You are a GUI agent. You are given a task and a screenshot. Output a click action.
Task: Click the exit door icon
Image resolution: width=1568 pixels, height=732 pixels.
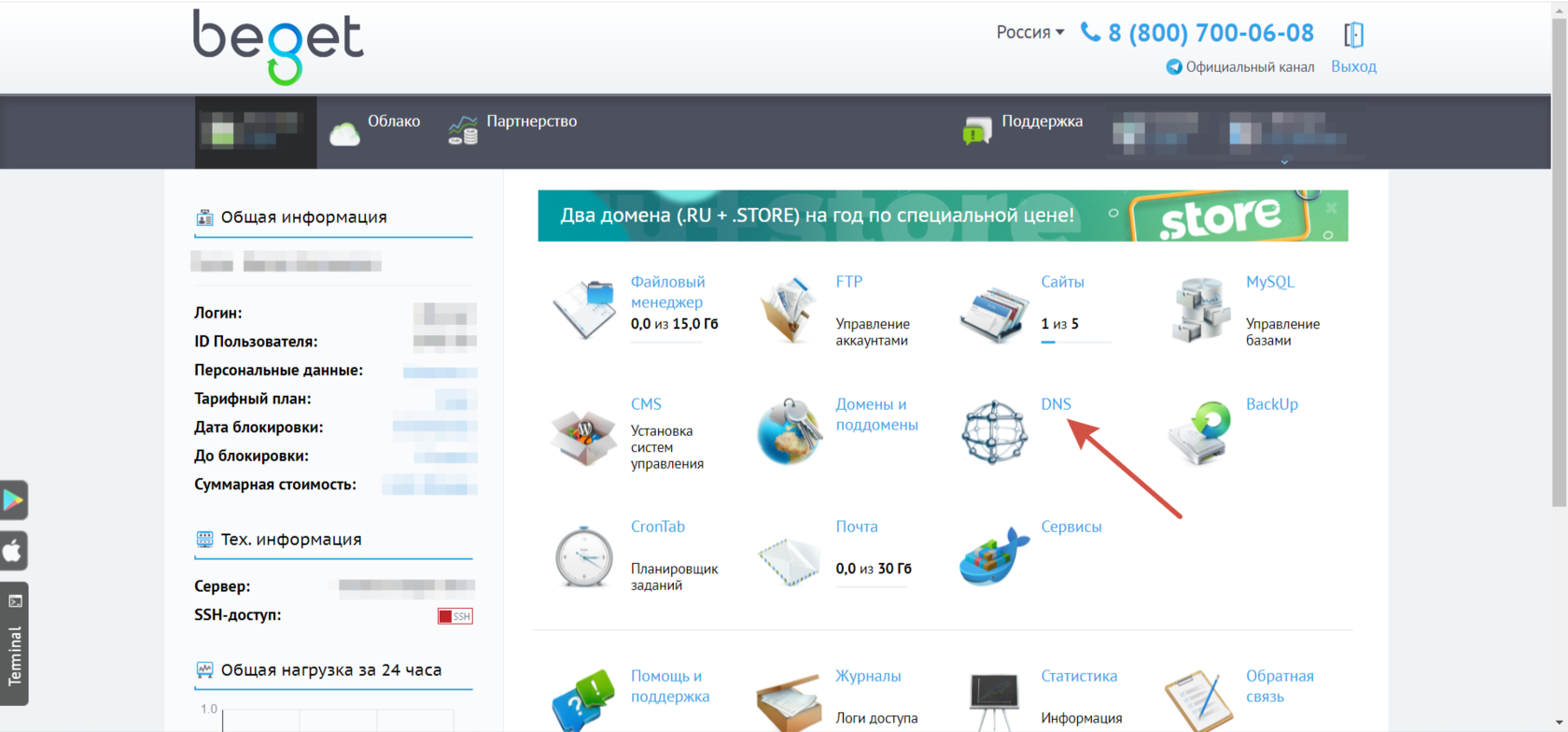[x=1353, y=35]
